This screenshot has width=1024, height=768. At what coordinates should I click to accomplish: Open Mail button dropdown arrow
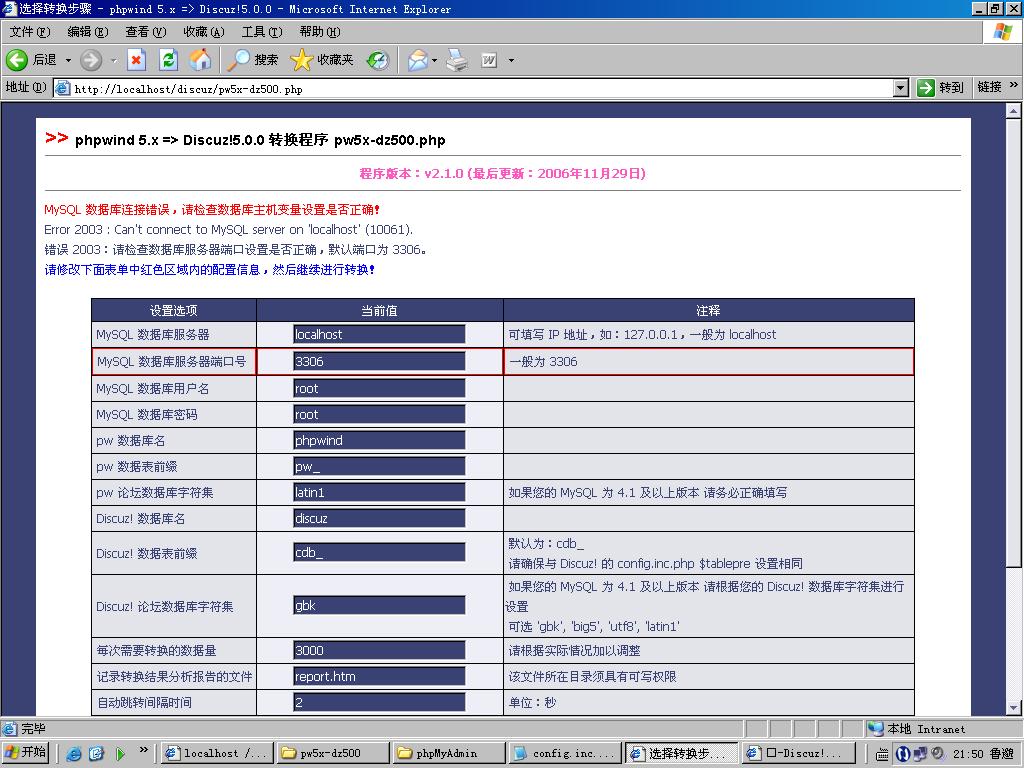click(434, 60)
